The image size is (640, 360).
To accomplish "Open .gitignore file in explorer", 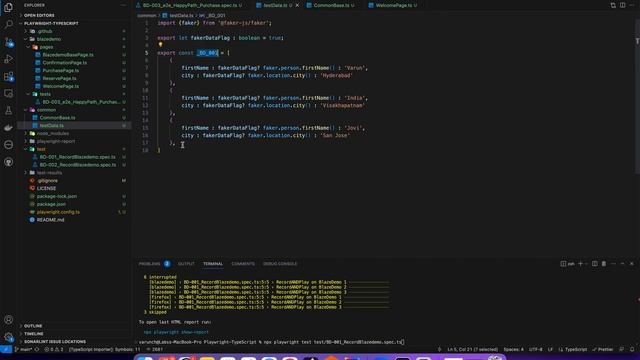I will coord(47,181).
